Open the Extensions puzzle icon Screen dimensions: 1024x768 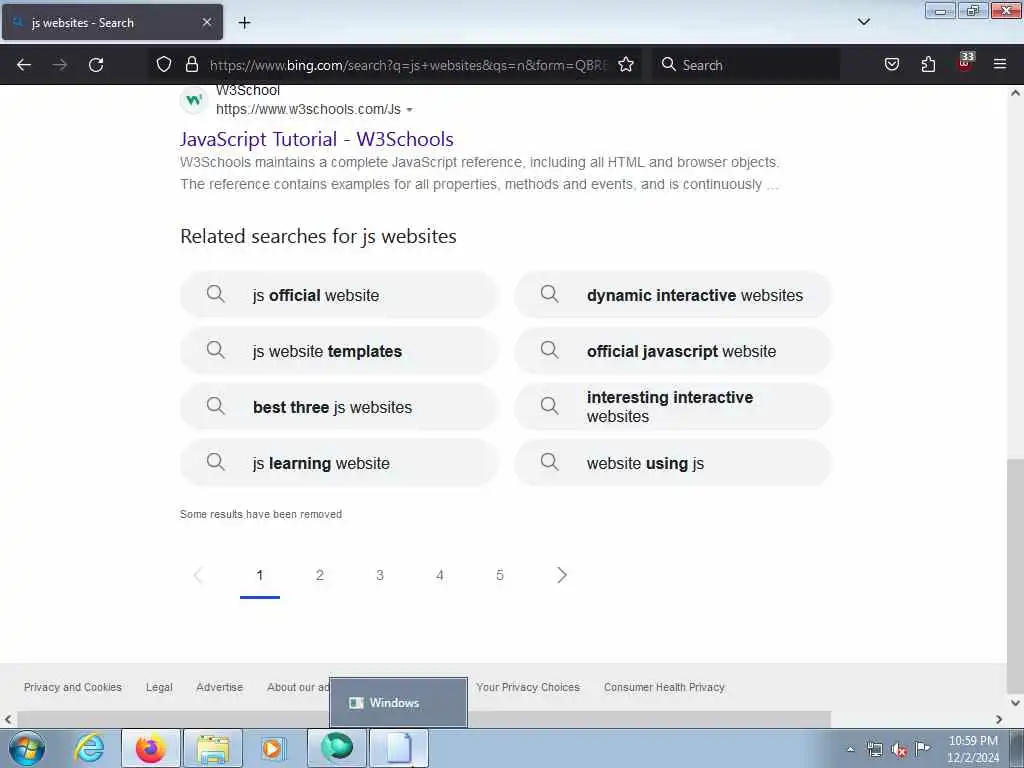pos(928,64)
